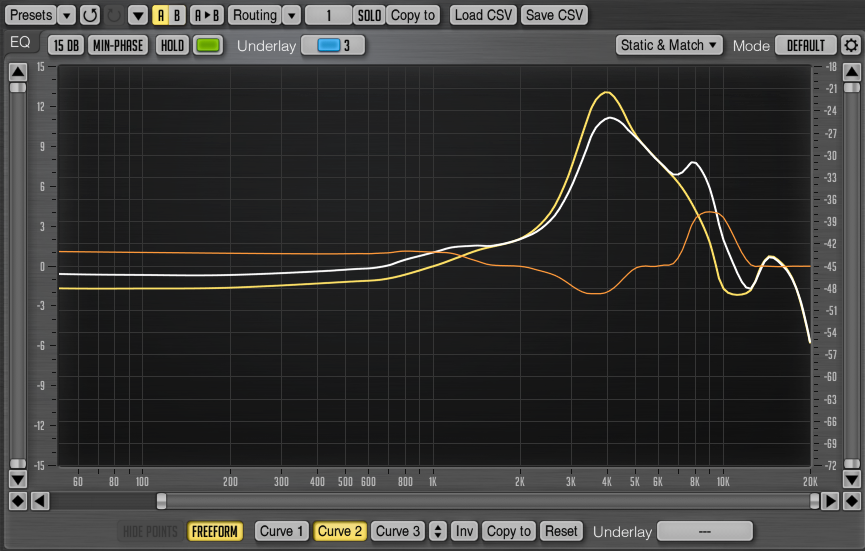Select the Curve 3 tab
Screen dimensions: 865x551
398,531
